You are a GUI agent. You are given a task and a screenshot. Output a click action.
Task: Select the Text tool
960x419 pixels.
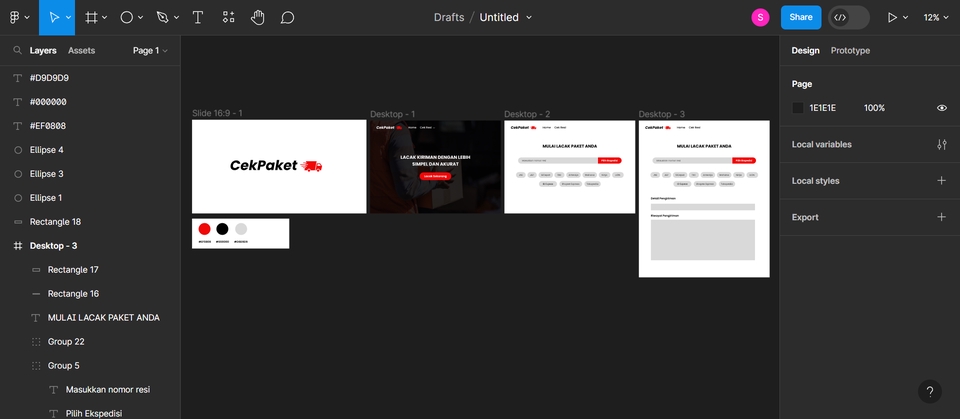click(198, 17)
